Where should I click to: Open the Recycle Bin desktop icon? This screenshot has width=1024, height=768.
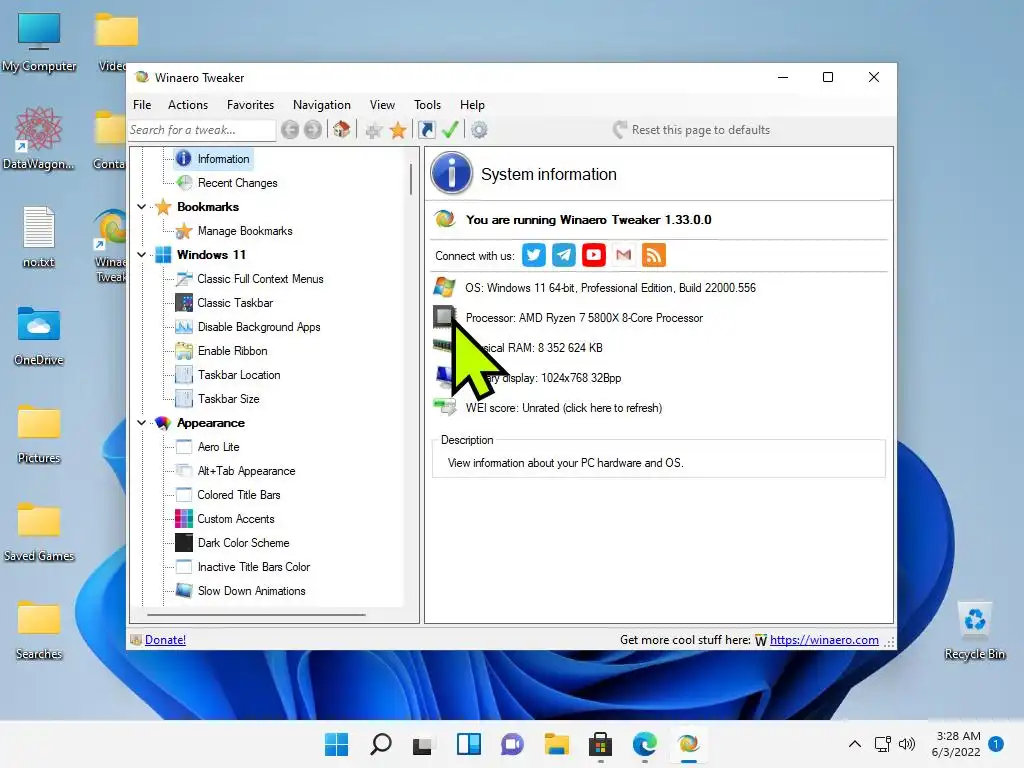point(974,631)
